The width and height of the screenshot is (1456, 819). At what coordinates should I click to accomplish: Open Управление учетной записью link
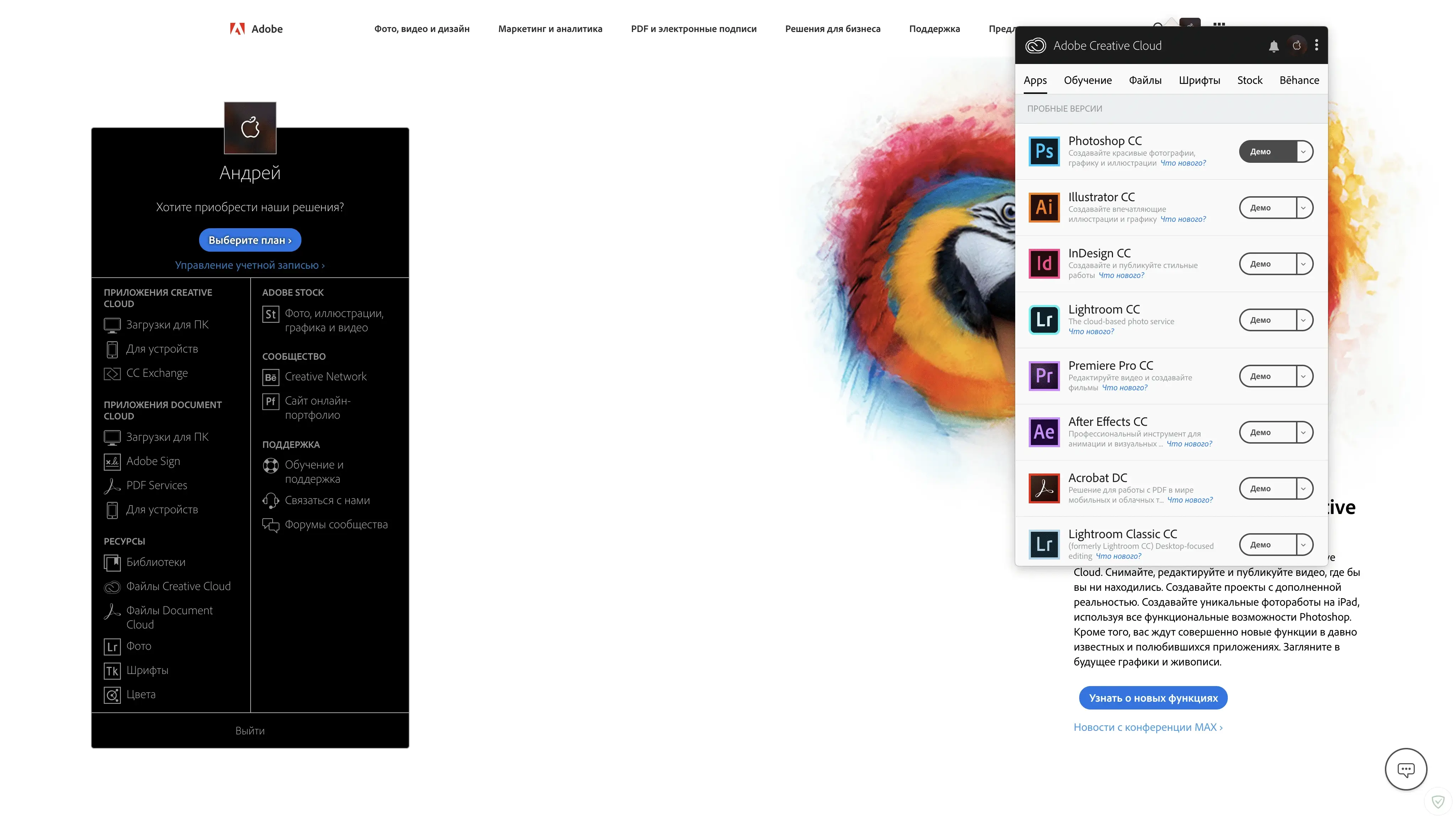pyautogui.click(x=250, y=265)
